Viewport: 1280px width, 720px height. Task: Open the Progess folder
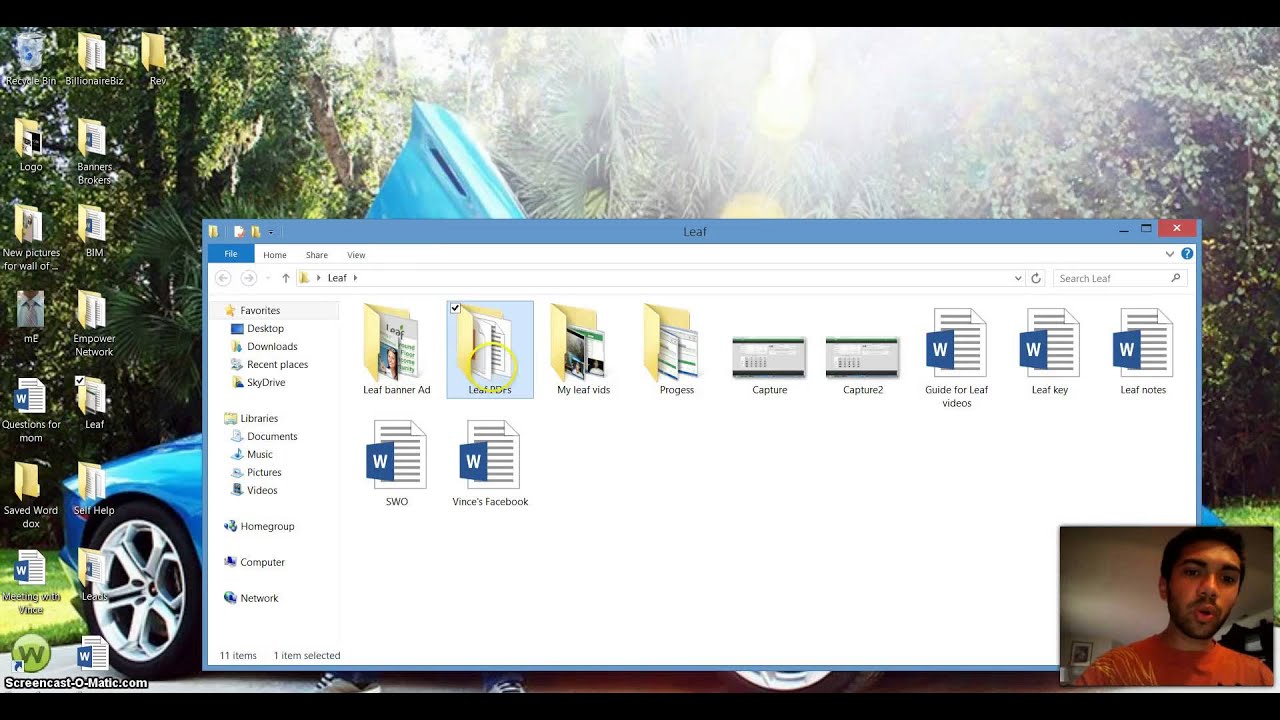click(x=677, y=350)
